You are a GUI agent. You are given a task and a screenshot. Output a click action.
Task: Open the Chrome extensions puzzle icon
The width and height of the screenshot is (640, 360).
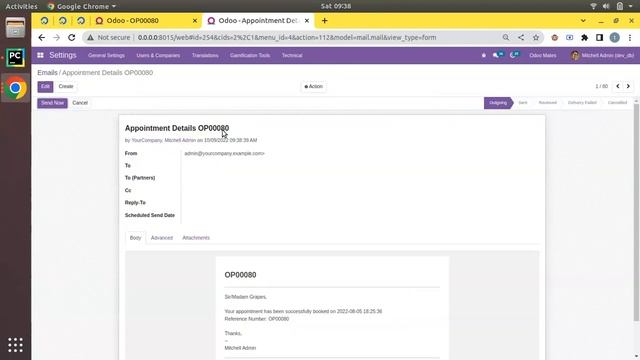(x=584, y=38)
